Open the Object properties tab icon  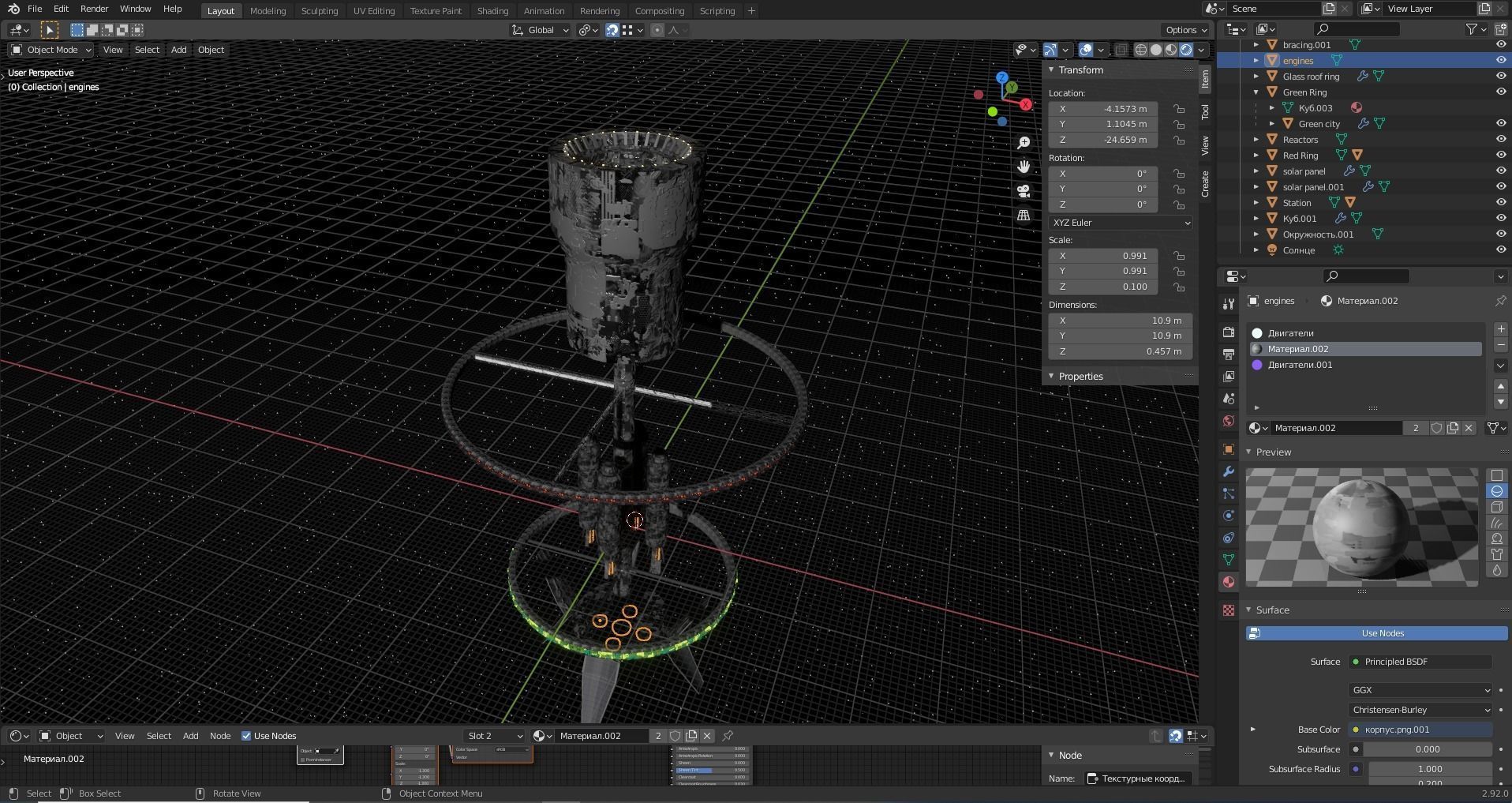coord(1228,449)
